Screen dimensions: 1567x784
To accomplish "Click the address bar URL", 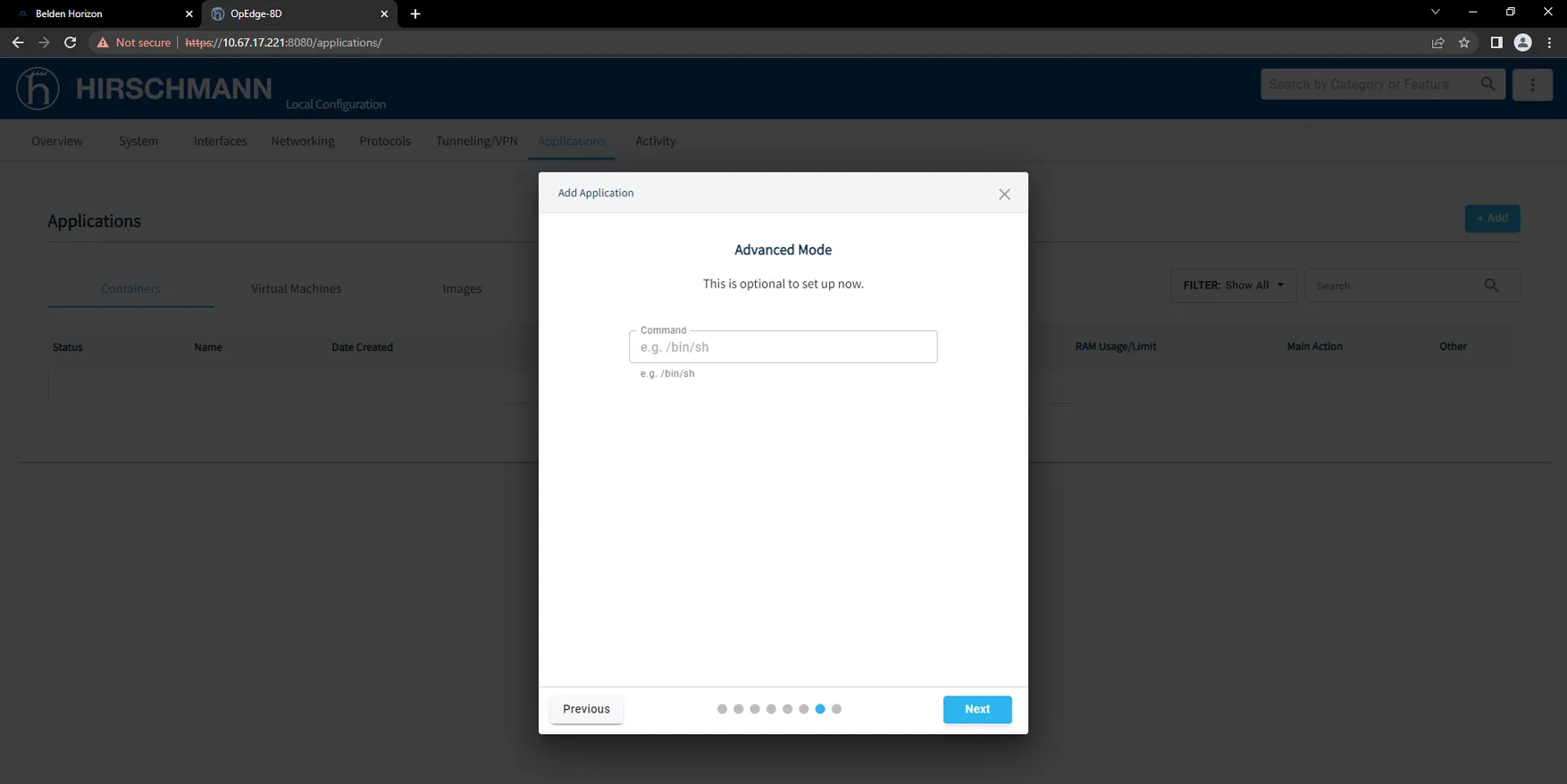I will (283, 43).
